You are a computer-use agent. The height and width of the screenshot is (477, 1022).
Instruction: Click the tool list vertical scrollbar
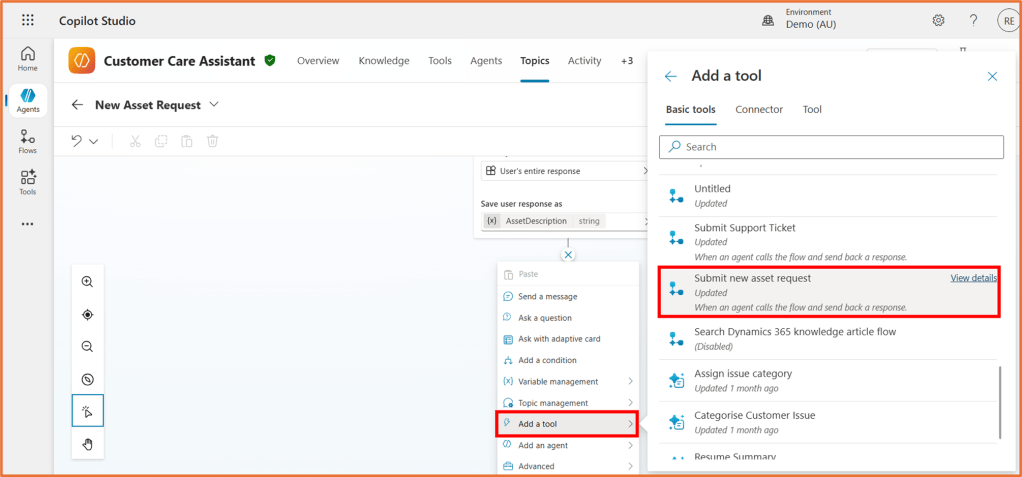point(1000,401)
